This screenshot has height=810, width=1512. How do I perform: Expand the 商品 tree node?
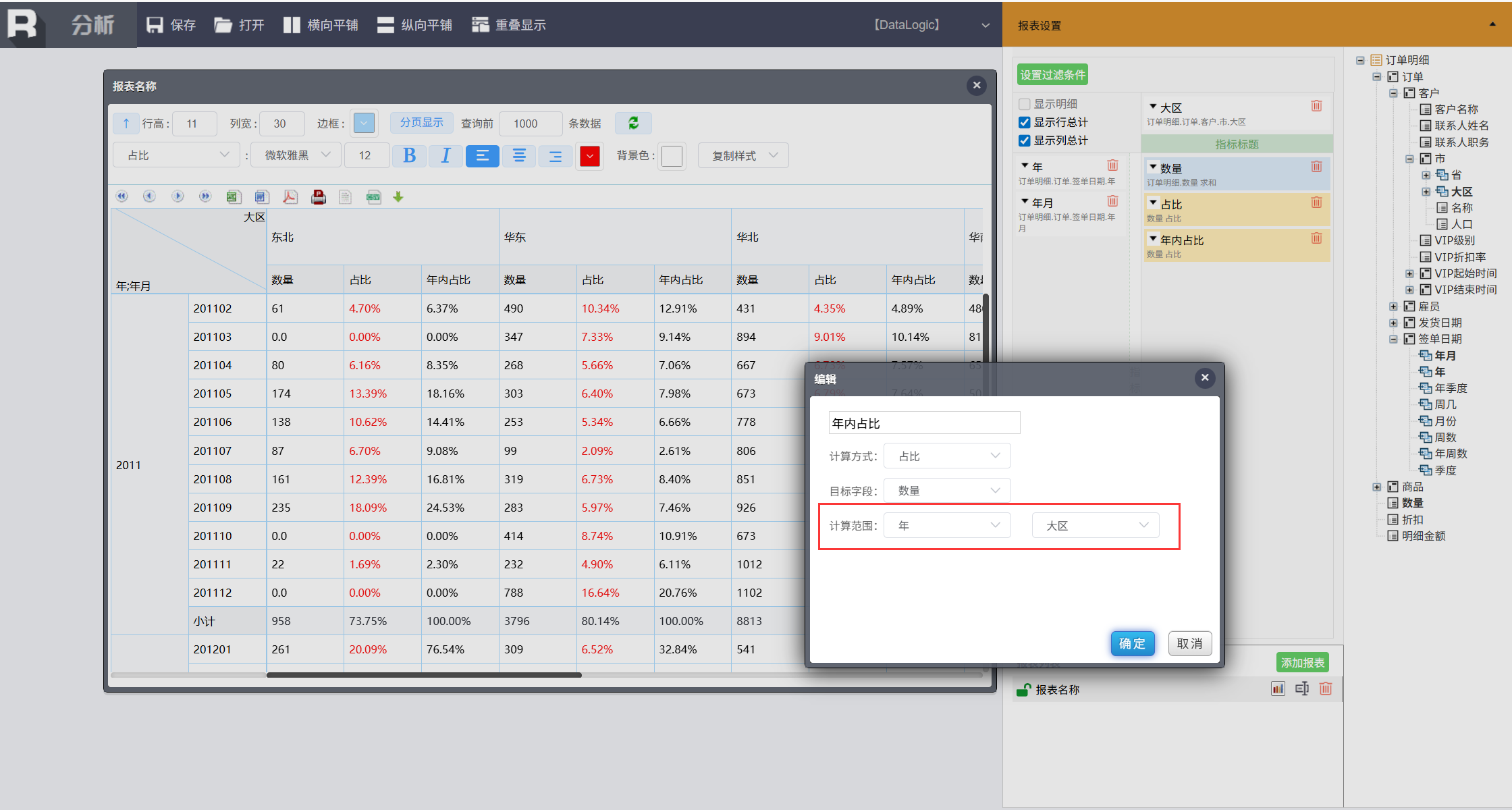1377,487
